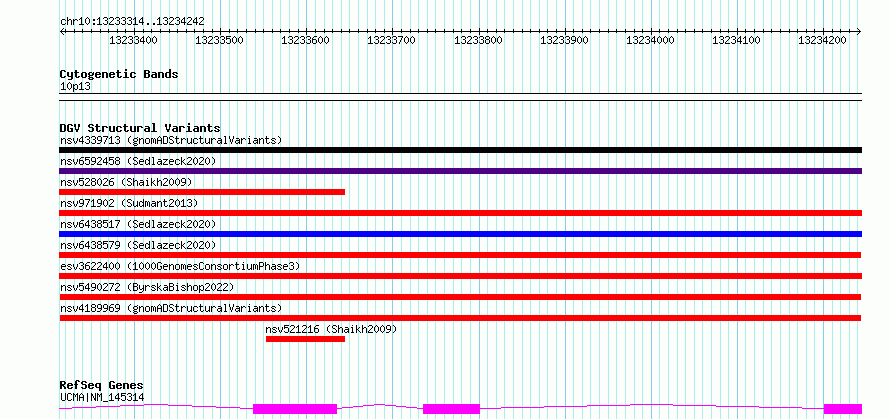Image resolution: width=890 pixels, height=419 pixels.
Task: Click ruler position 13233900
Action: [x=565, y=40]
